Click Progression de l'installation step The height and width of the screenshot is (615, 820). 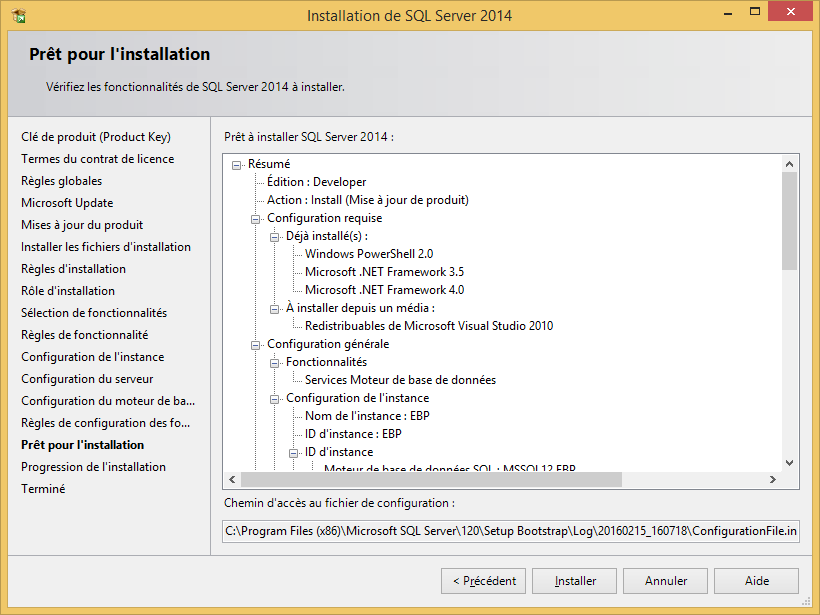(x=93, y=466)
